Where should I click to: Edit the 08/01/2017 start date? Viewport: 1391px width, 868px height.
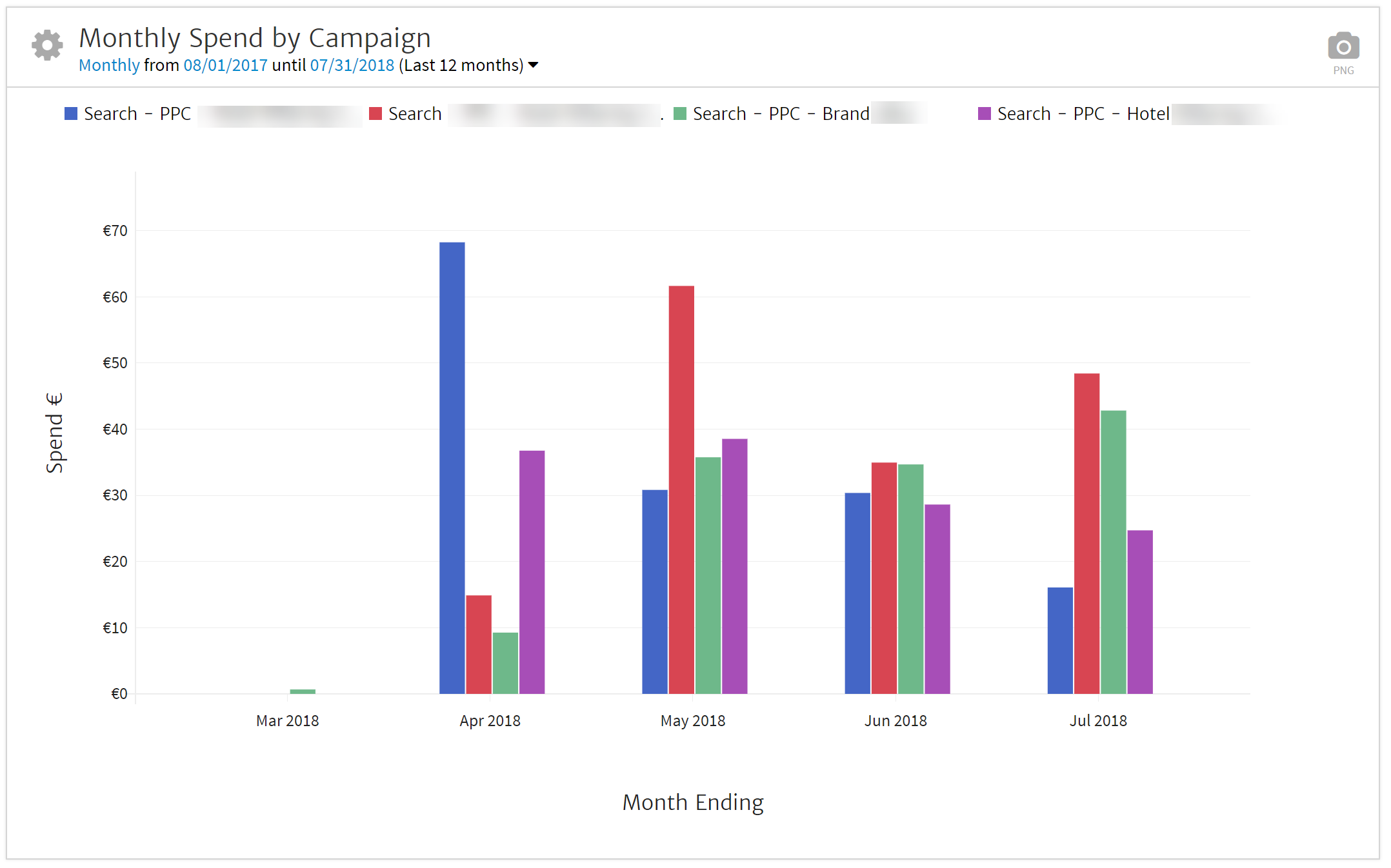pos(225,66)
